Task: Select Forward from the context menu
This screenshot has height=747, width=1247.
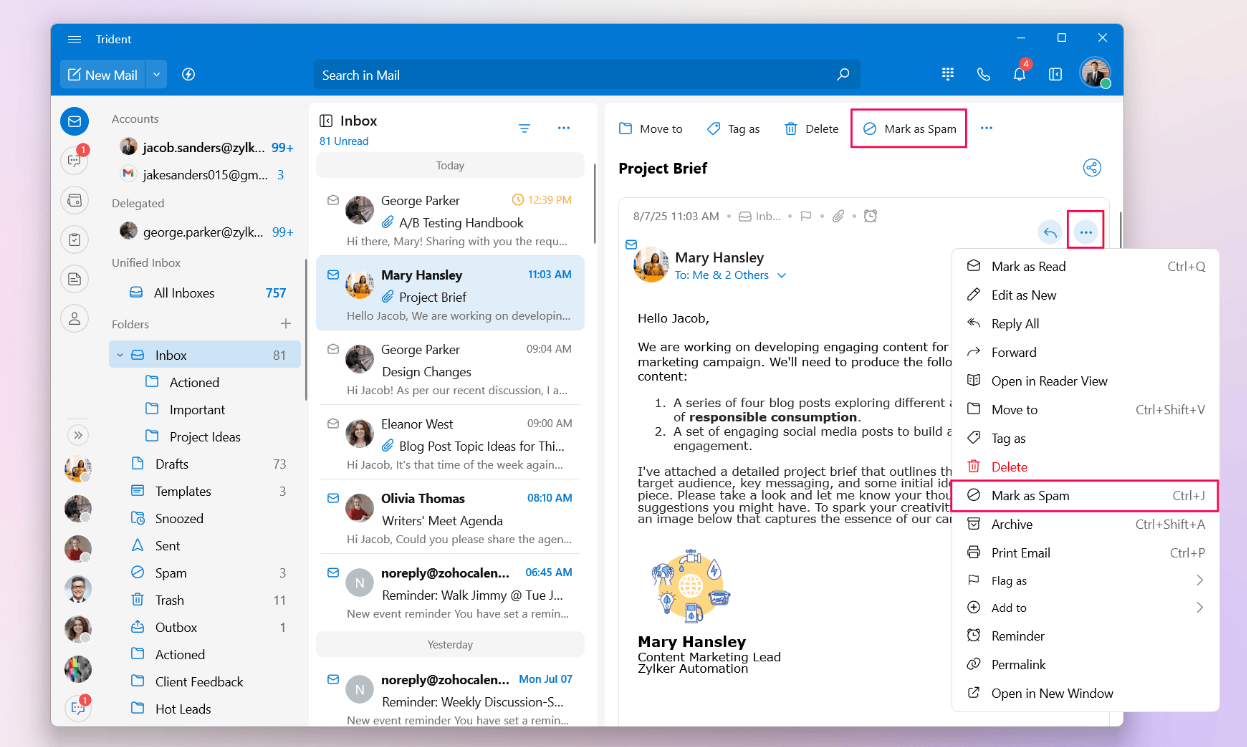Action: tap(1086, 353)
